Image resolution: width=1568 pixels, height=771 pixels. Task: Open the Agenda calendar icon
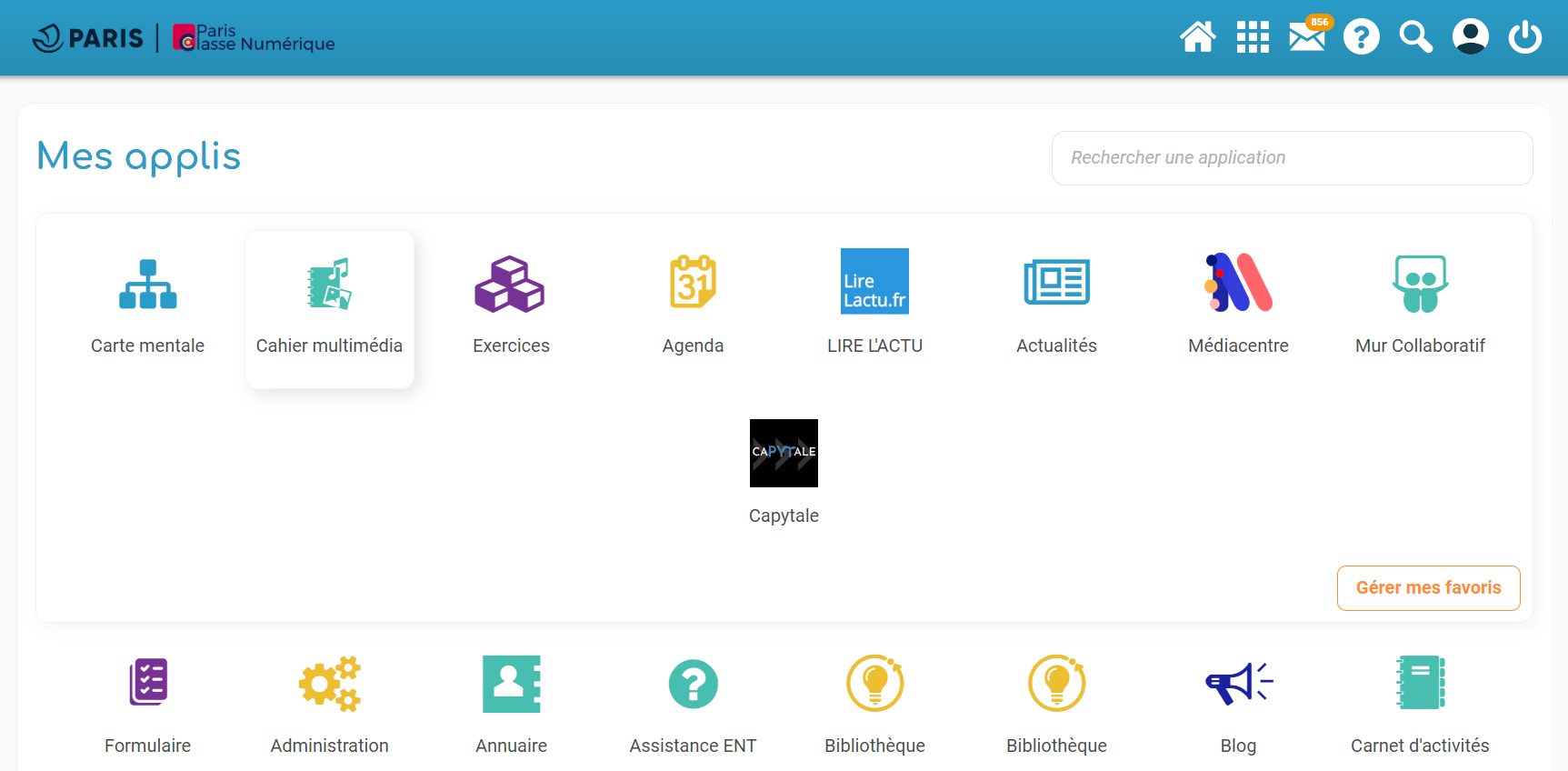pyautogui.click(x=694, y=282)
